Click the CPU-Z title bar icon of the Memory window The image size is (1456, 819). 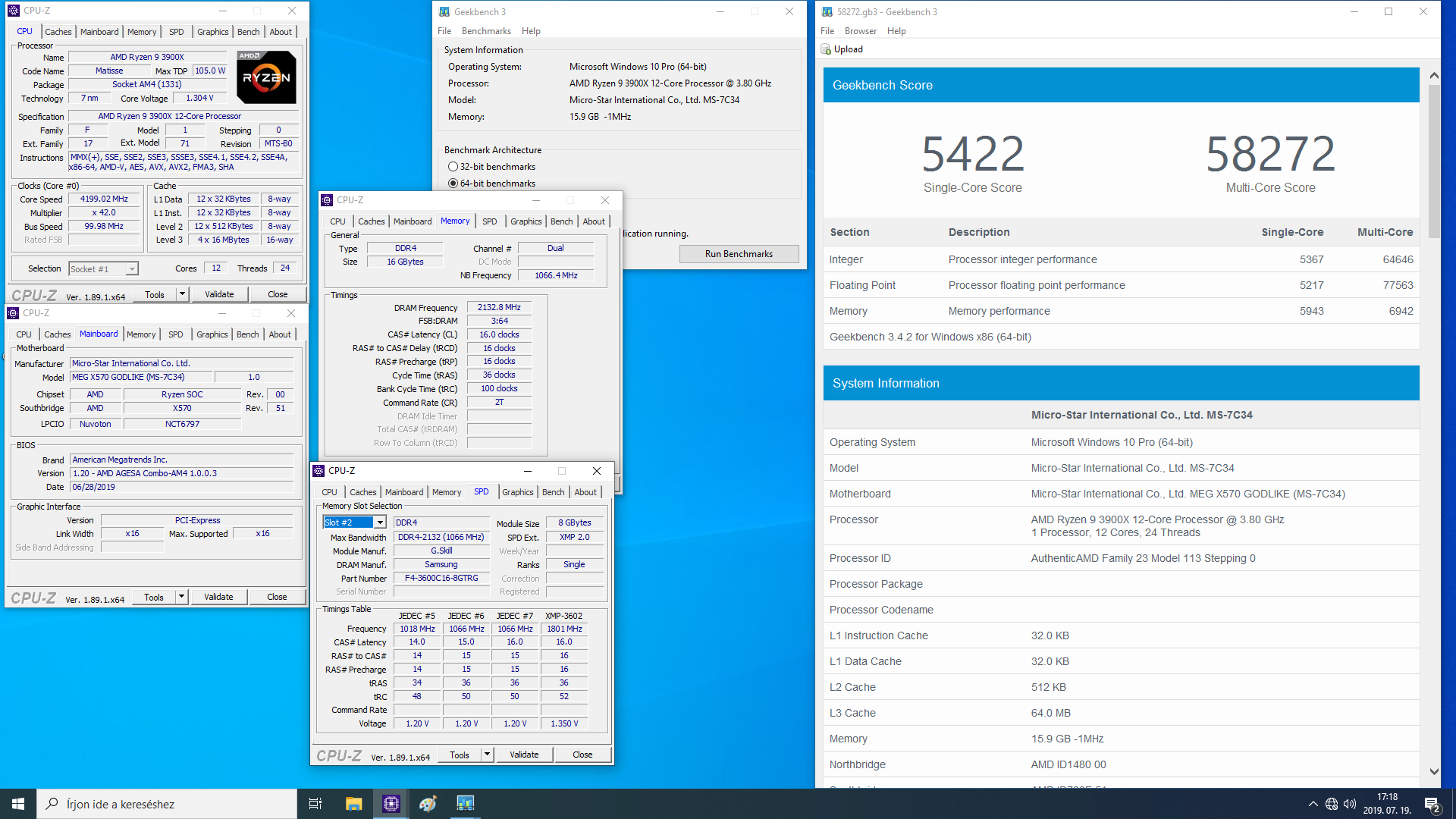[327, 200]
